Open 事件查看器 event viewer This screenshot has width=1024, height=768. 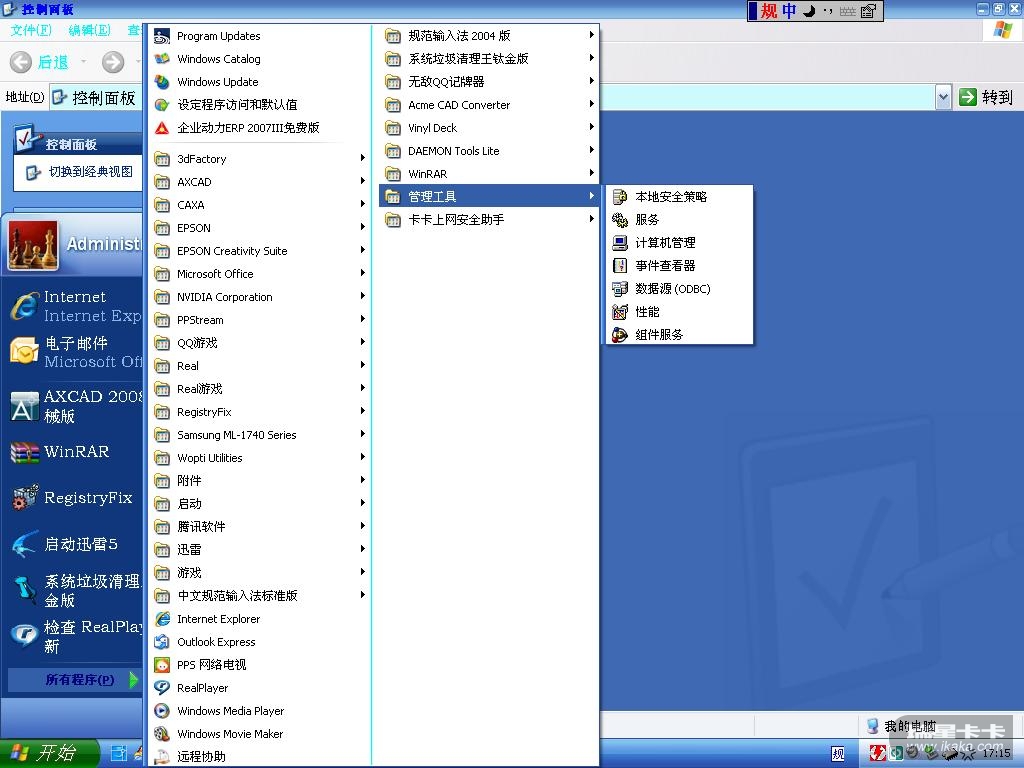coord(679,266)
